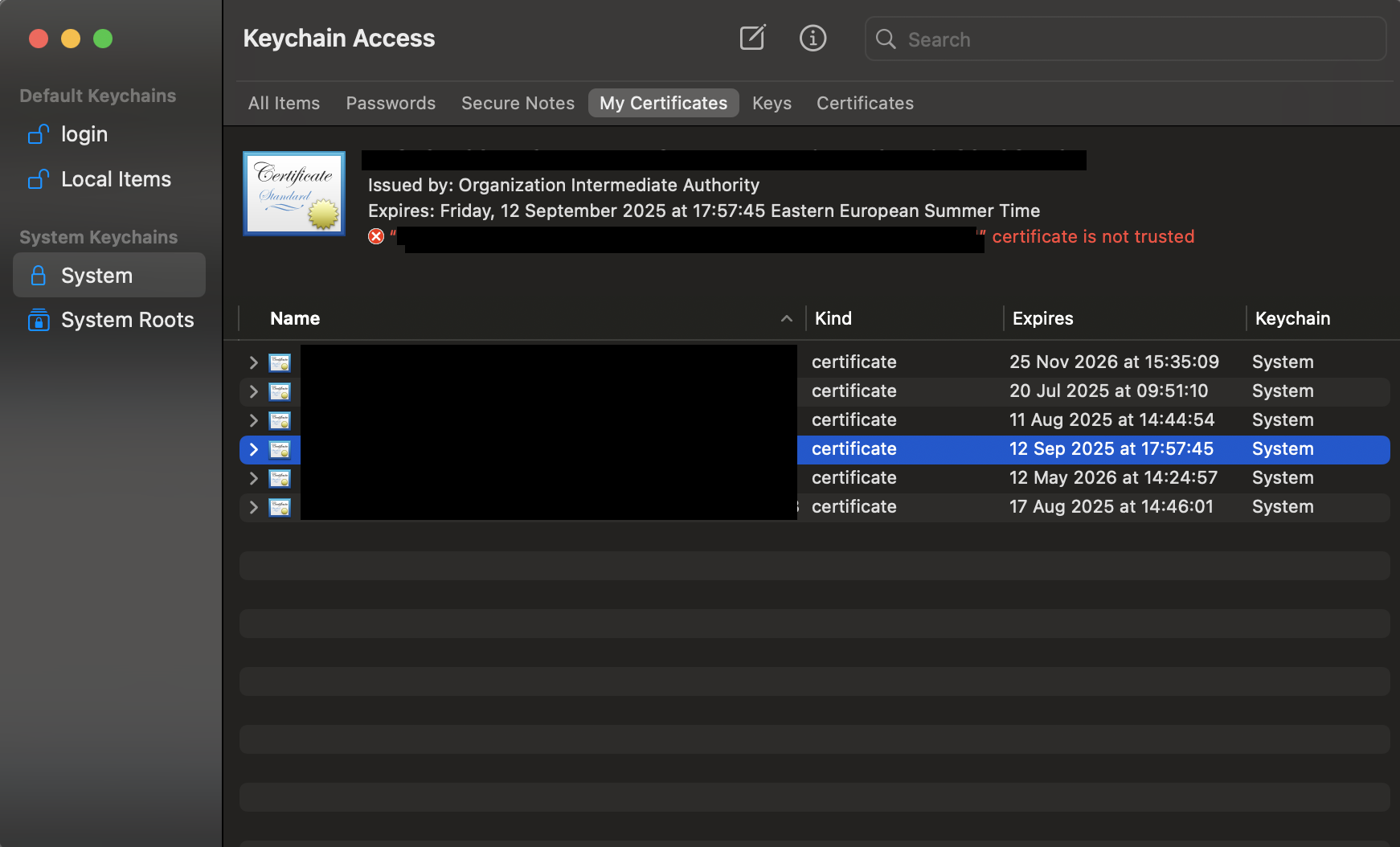The height and width of the screenshot is (847, 1400).
Task: Open the new item compose icon
Action: click(751, 37)
